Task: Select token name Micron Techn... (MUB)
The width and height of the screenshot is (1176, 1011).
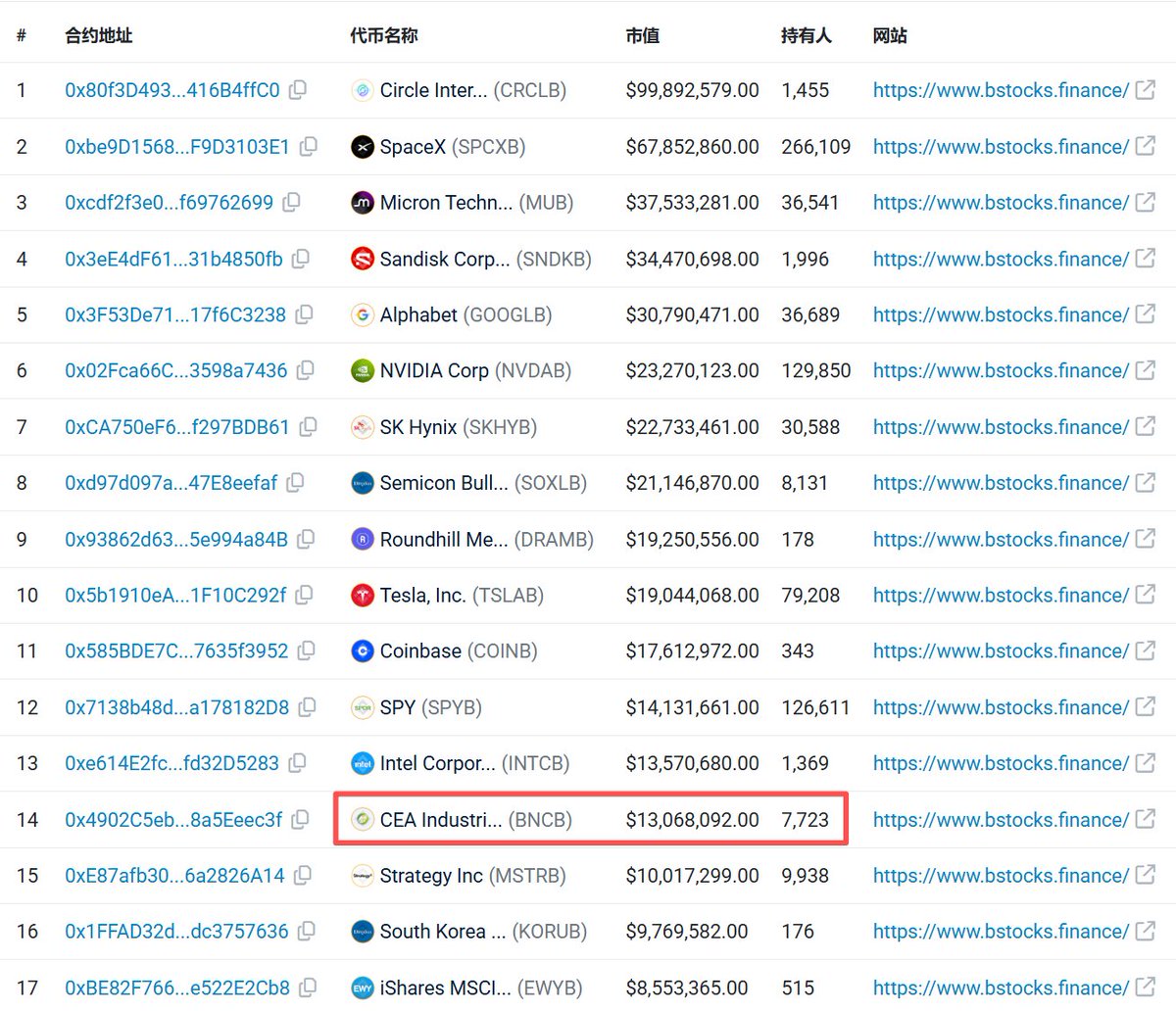Action: point(477,203)
